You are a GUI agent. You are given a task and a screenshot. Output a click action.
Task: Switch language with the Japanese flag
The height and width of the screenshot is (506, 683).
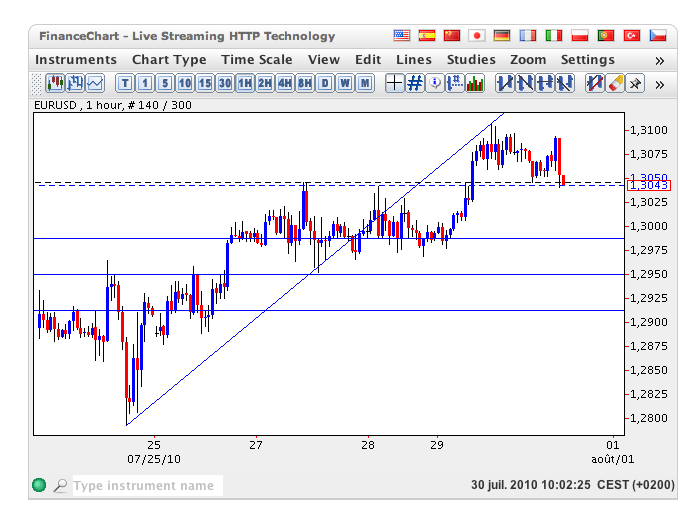click(x=477, y=35)
